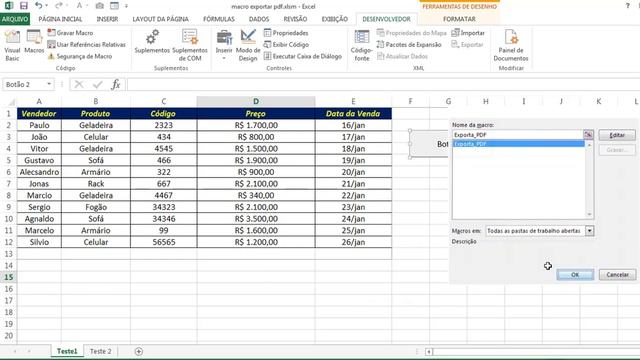Switch to the DADOS tab

coord(259,19)
